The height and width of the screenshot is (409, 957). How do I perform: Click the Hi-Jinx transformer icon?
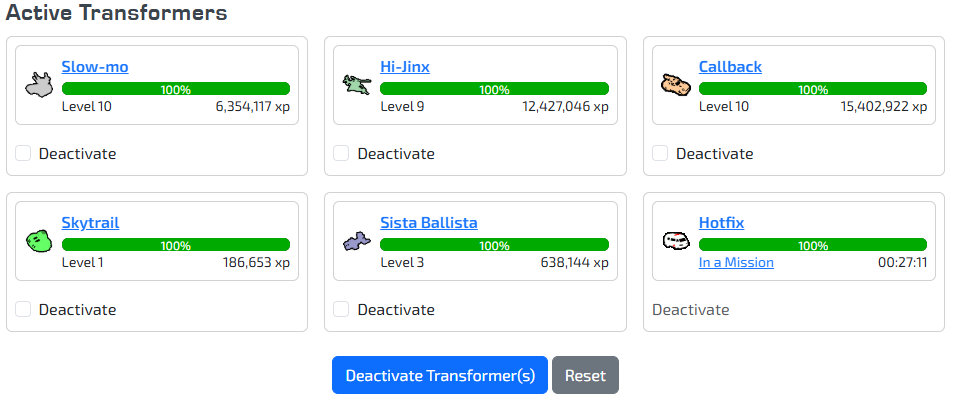click(356, 85)
